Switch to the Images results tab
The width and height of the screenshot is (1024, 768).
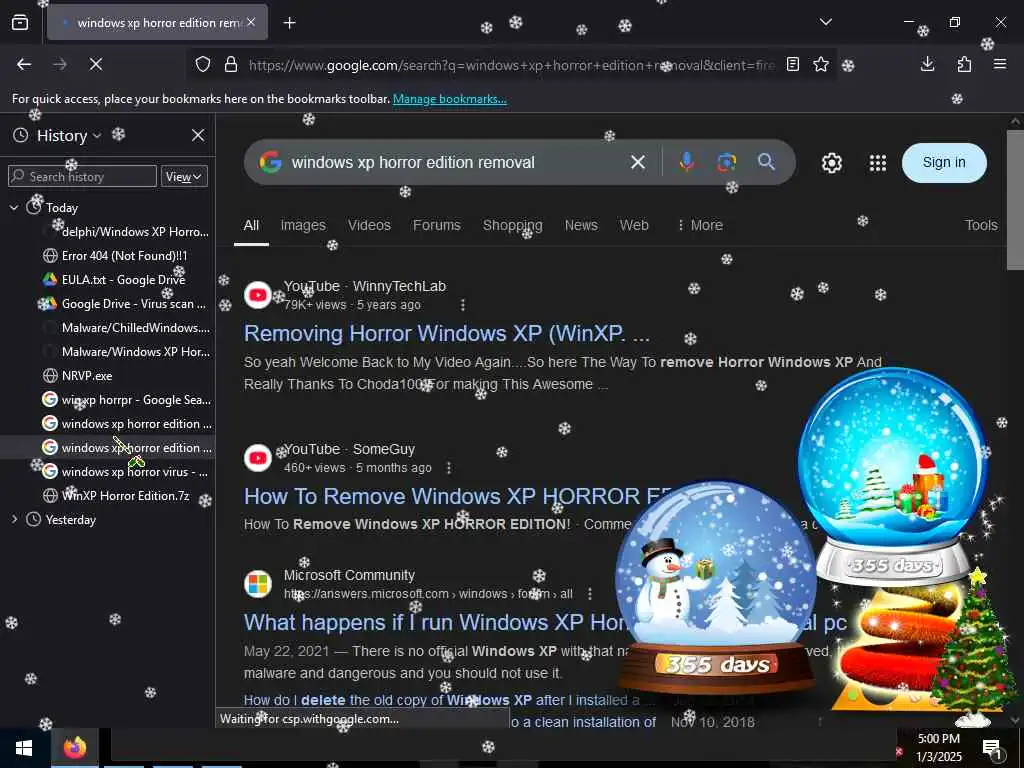point(303,225)
